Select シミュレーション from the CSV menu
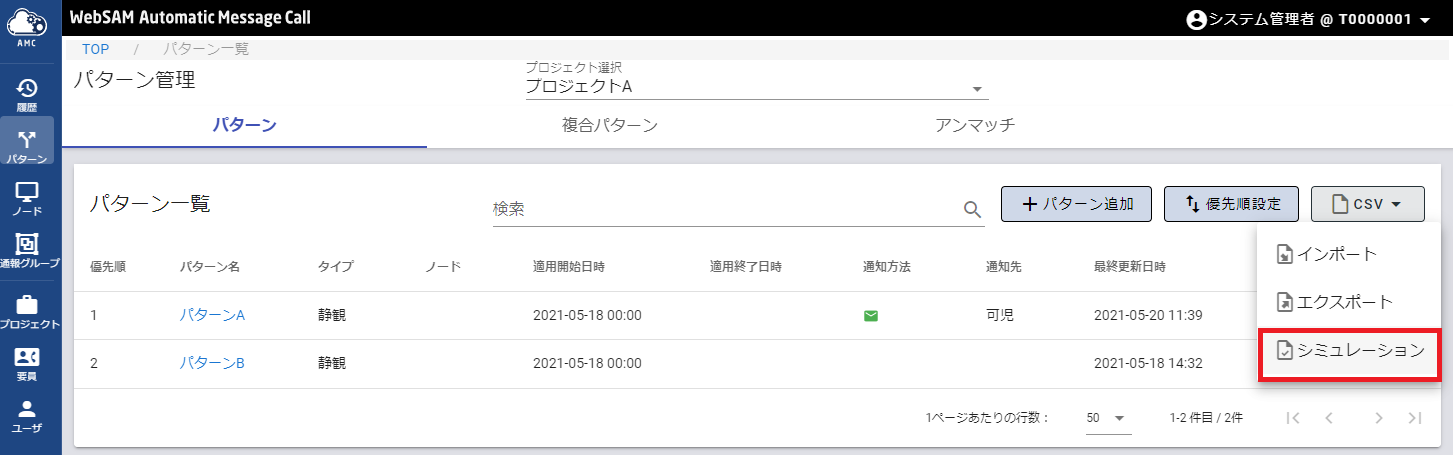The height and width of the screenshot is (455, 1453). (1348, 351)
